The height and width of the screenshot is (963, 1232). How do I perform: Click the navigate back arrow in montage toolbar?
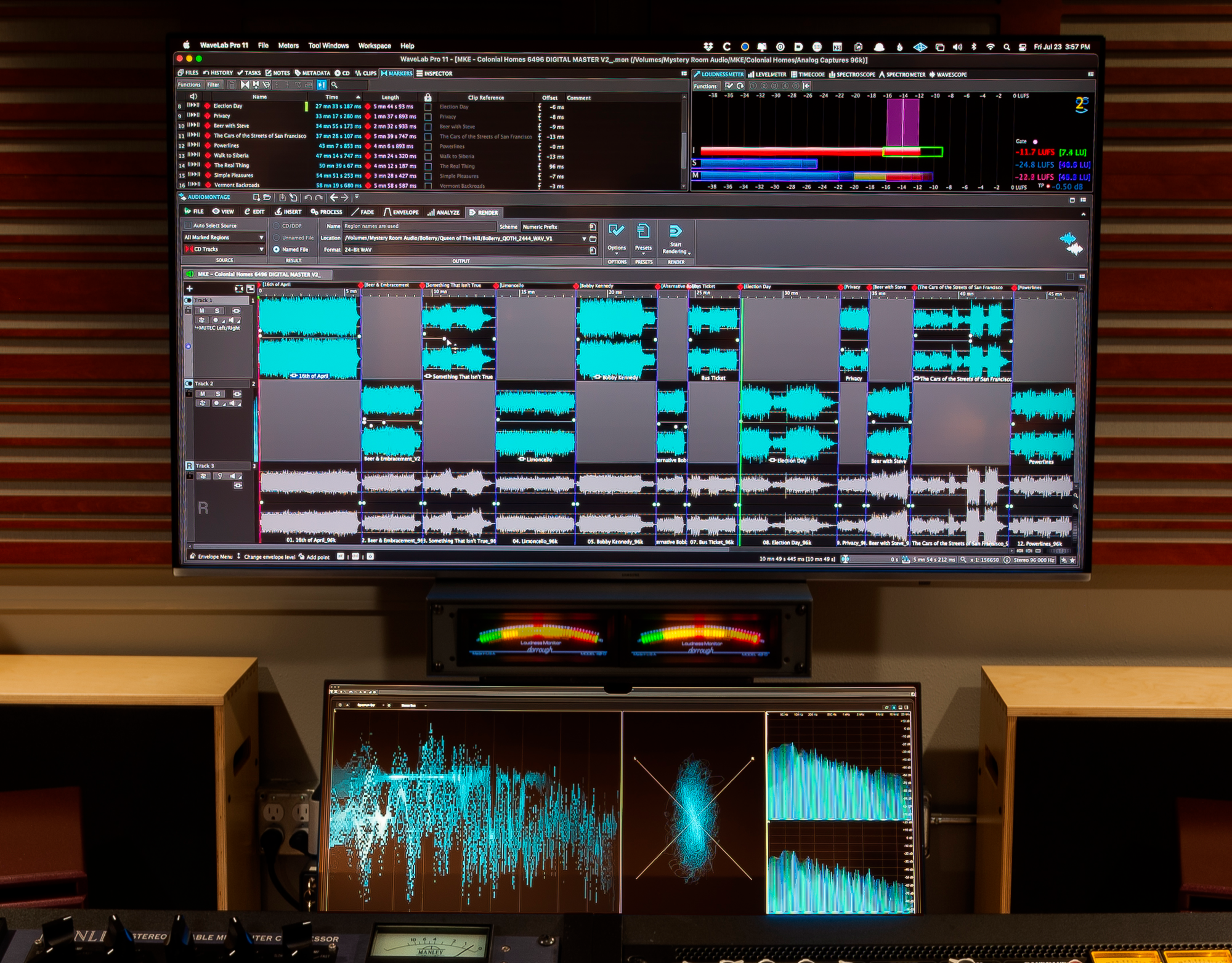[334, 198]
